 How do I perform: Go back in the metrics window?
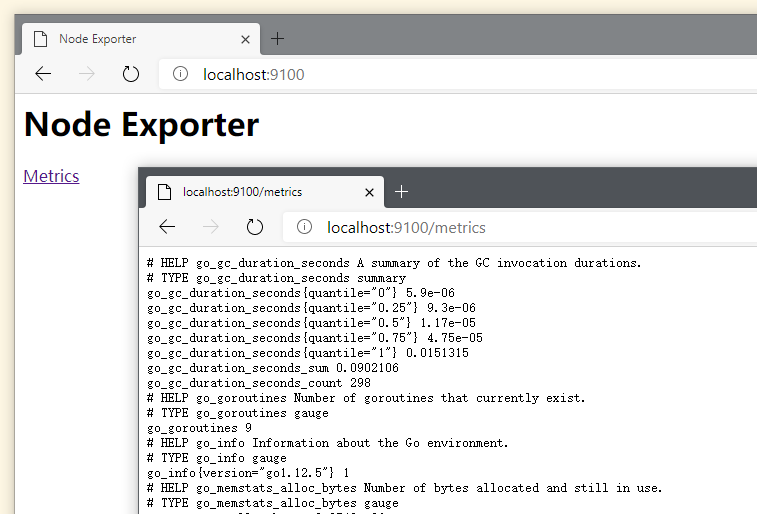(167, 227)
